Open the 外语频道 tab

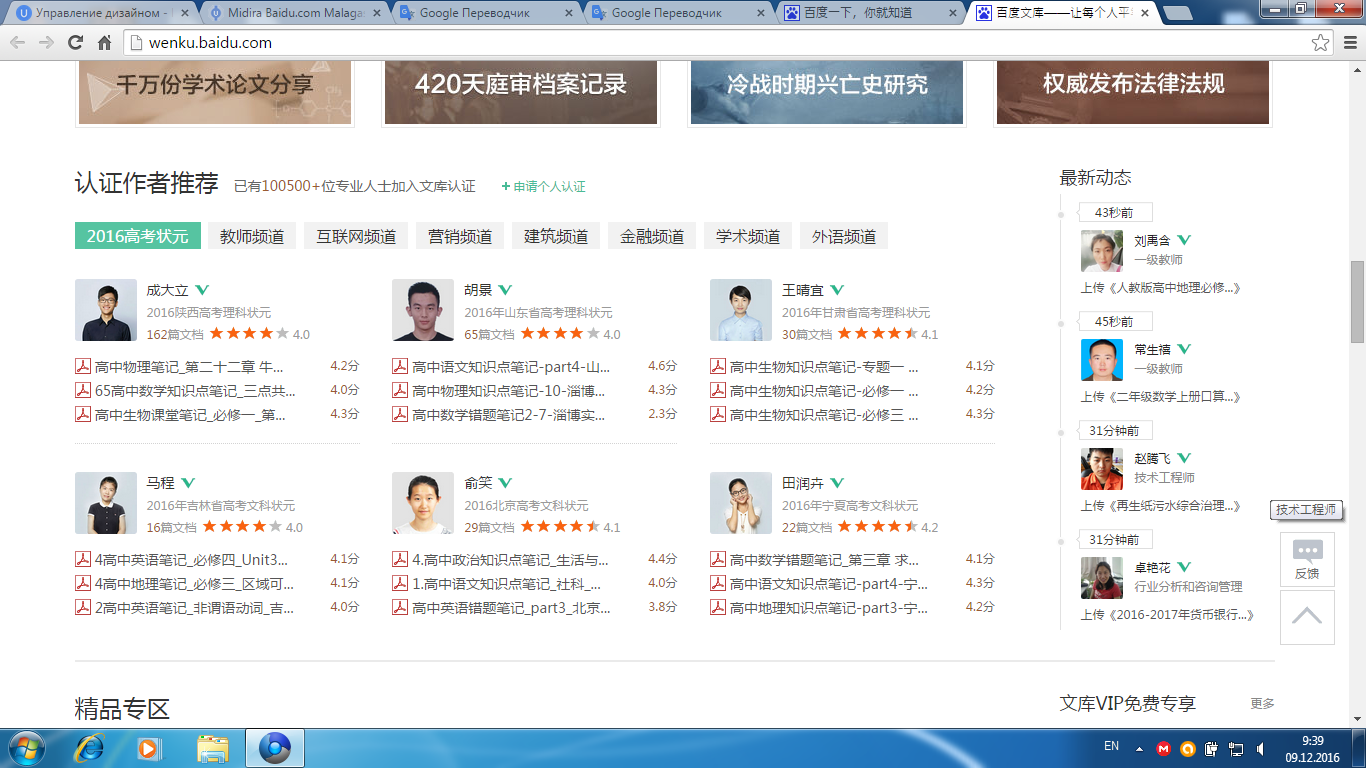click(844, 236)
